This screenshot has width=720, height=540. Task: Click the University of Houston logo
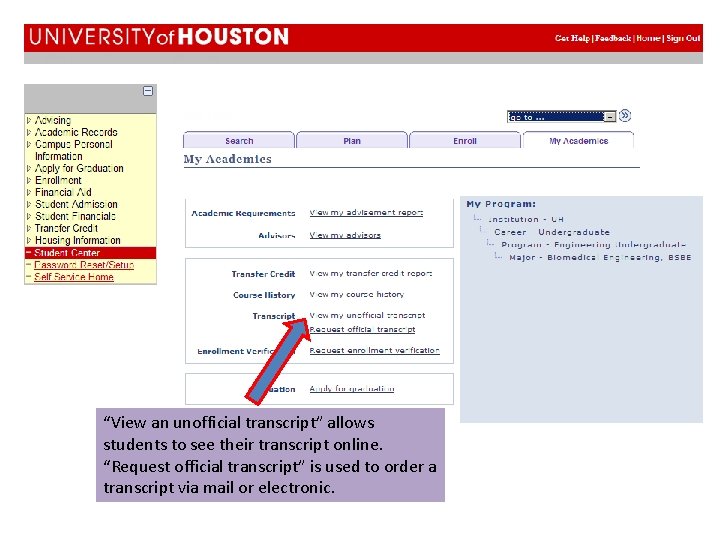tap(159, 37)
